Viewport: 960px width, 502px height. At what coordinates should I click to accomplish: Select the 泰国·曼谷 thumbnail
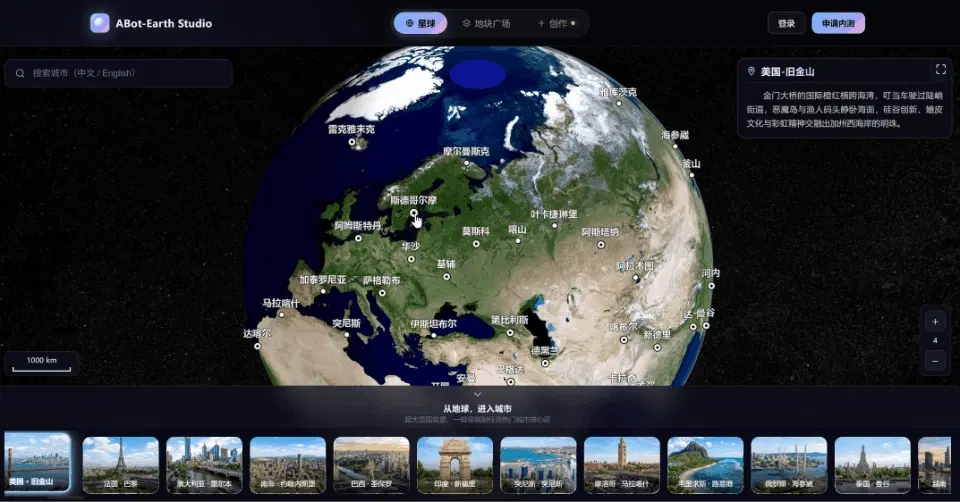(x=872, y=465)
